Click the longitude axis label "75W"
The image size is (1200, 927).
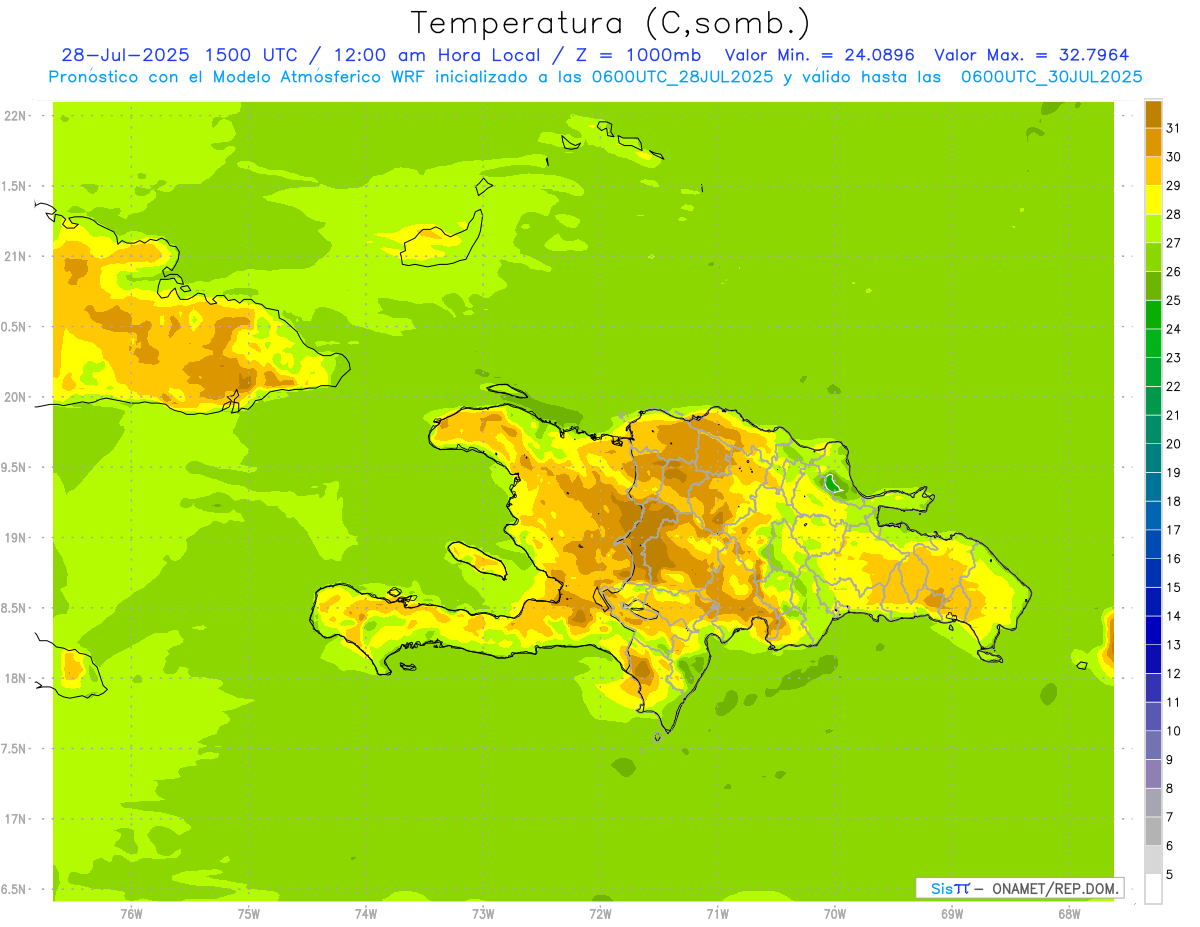[x=248, y=913]
